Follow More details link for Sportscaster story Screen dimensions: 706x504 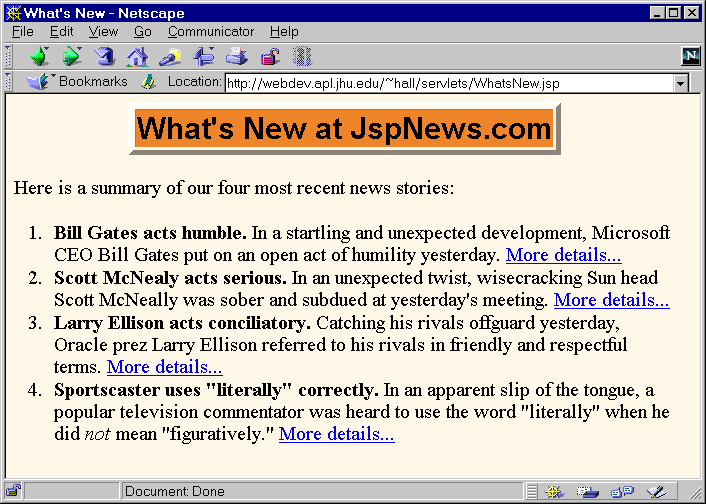coord(336,434)
